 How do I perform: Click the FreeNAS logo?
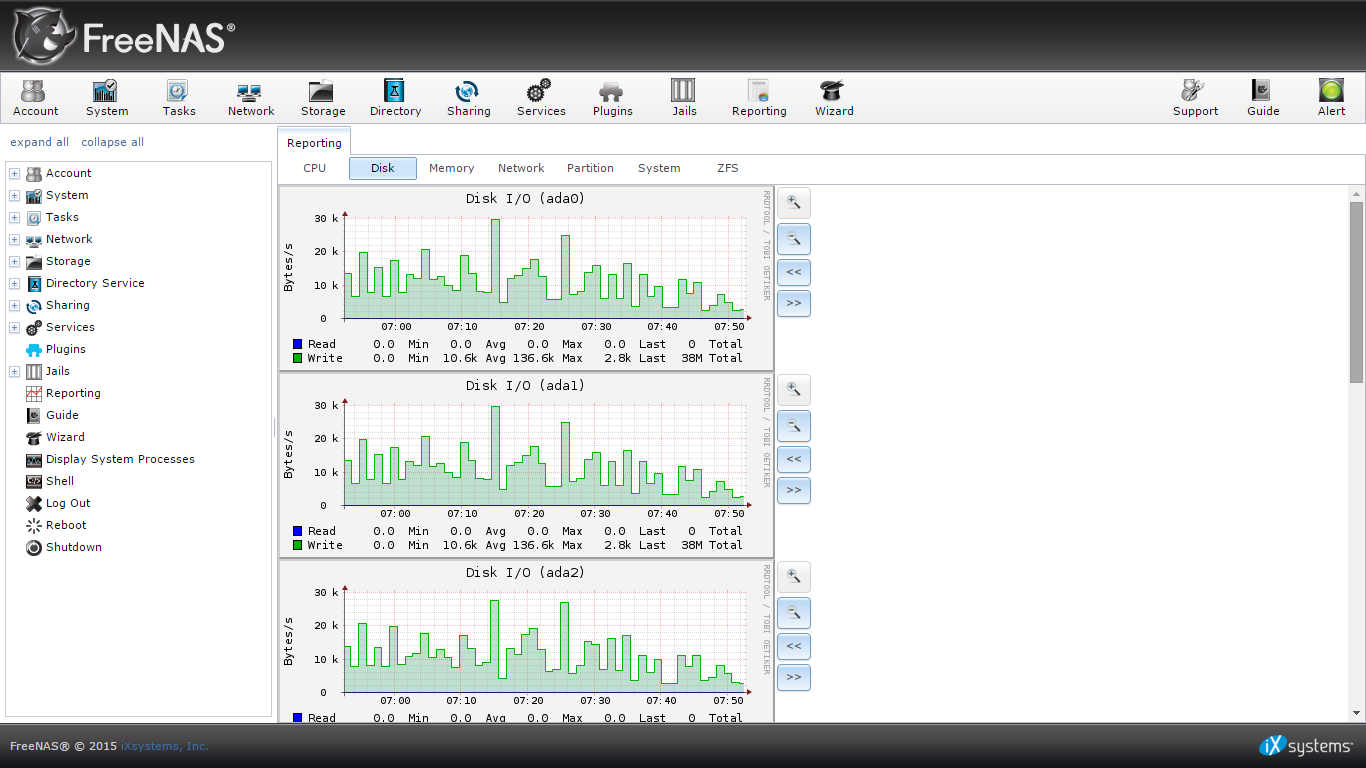pyautogui.click(x=124, y=36)
